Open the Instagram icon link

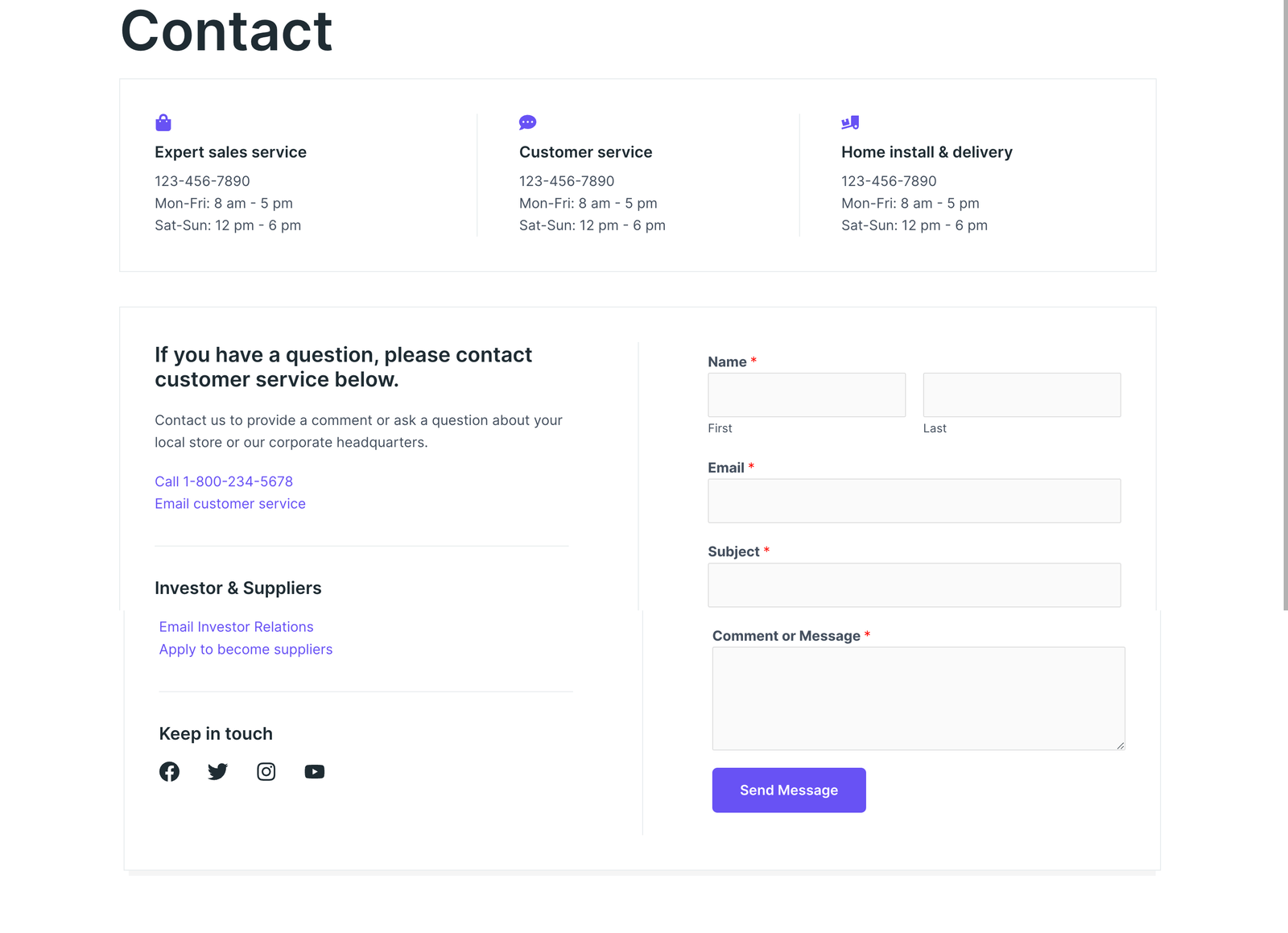point(266,771)
